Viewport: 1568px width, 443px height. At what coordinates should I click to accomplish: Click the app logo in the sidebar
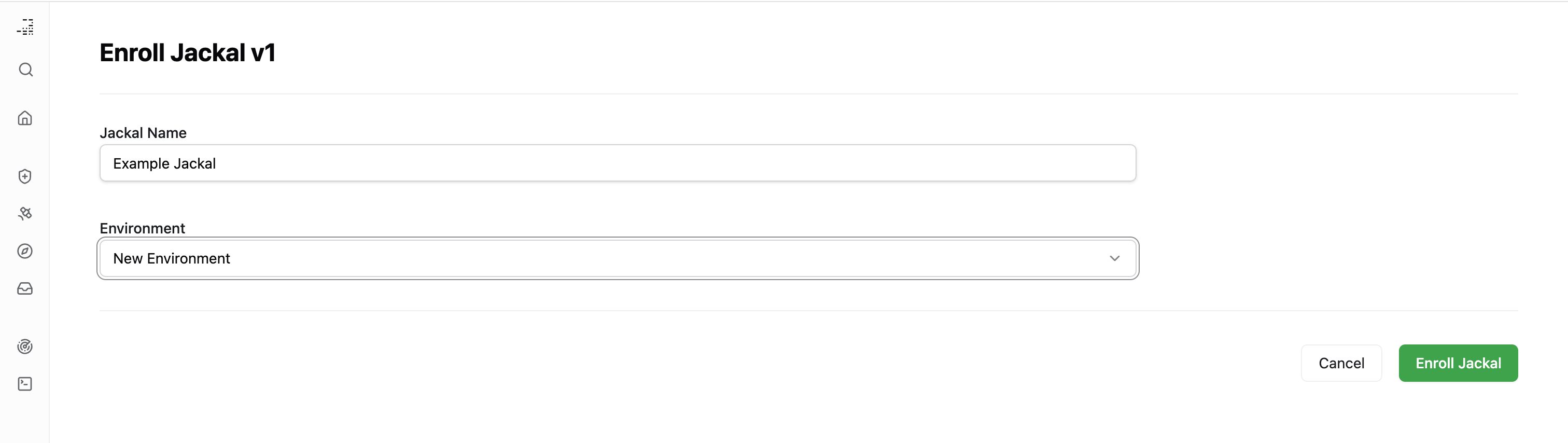click(x=25, y=27)
